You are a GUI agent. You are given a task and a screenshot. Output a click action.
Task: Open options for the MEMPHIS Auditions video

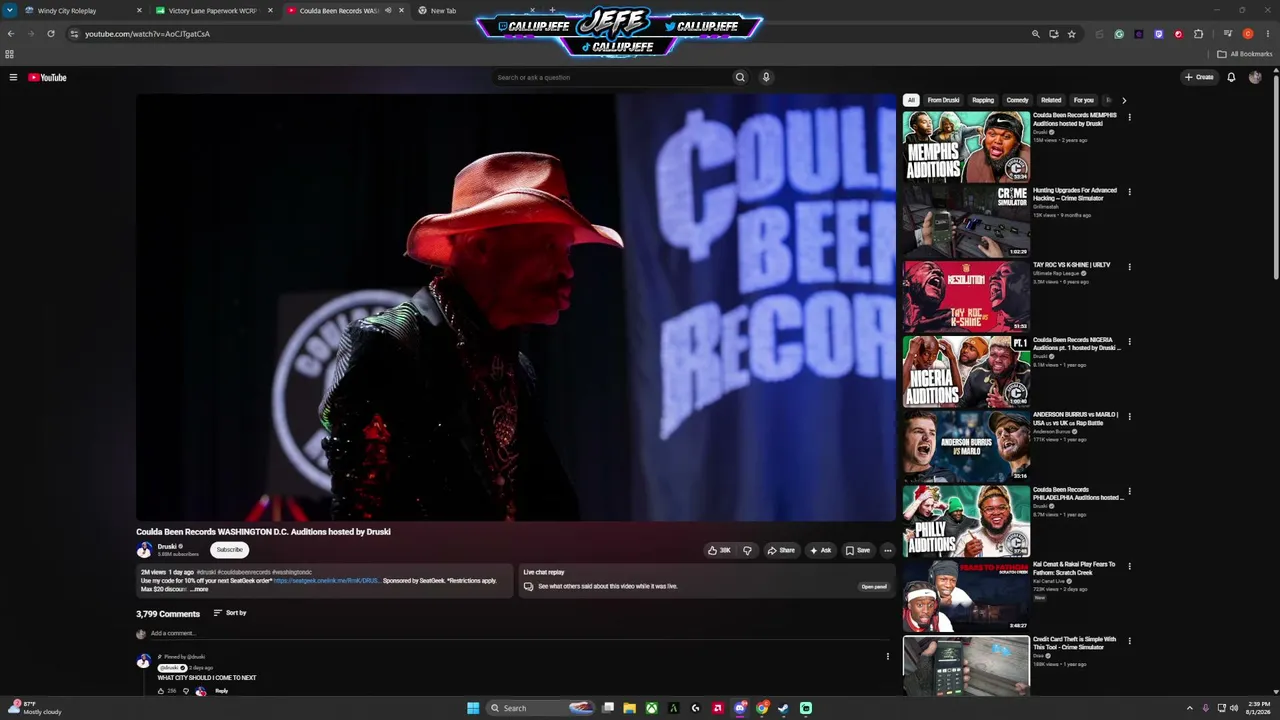1130,117
